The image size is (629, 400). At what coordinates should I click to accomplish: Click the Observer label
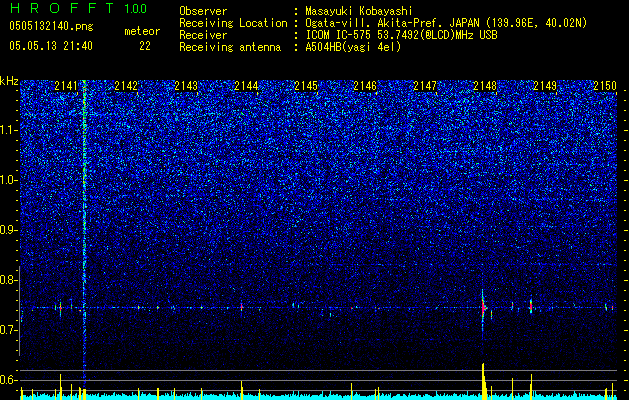point(203,11)
